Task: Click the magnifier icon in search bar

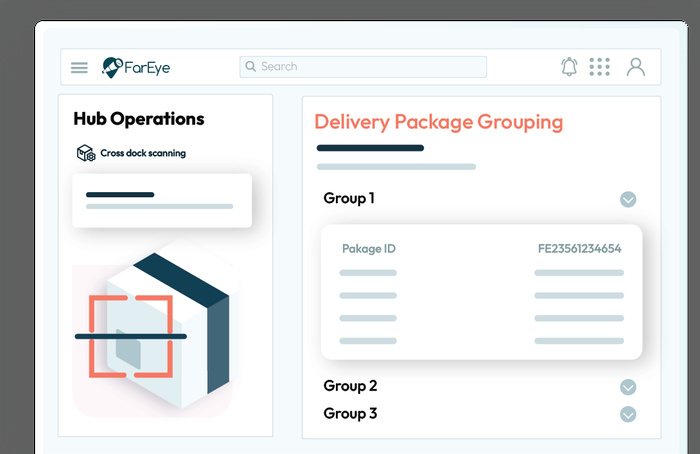Action: [251, 67]
